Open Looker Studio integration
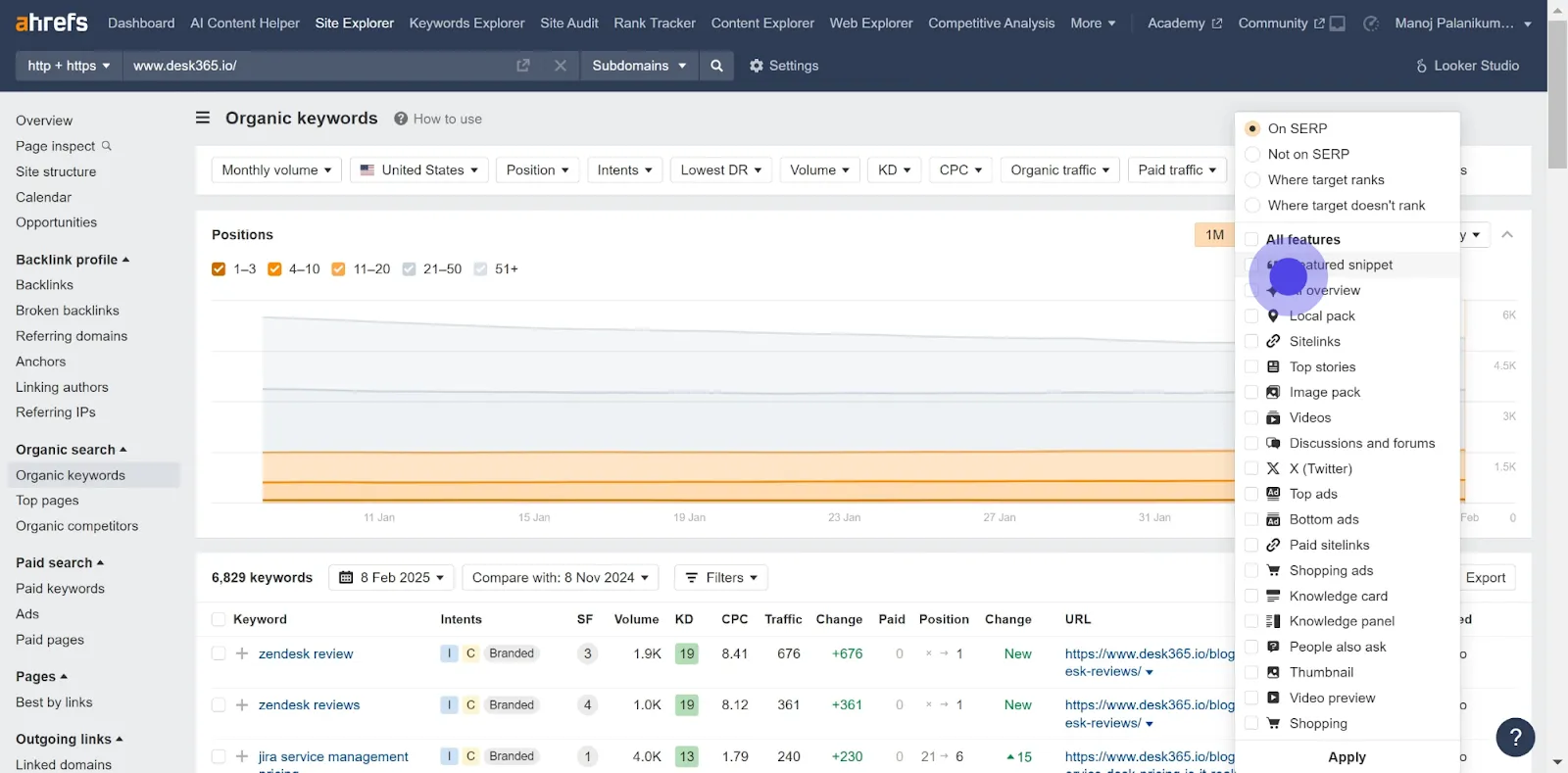The height and width of the screenshot is (773, 1568). click(x=1467, y=66)
